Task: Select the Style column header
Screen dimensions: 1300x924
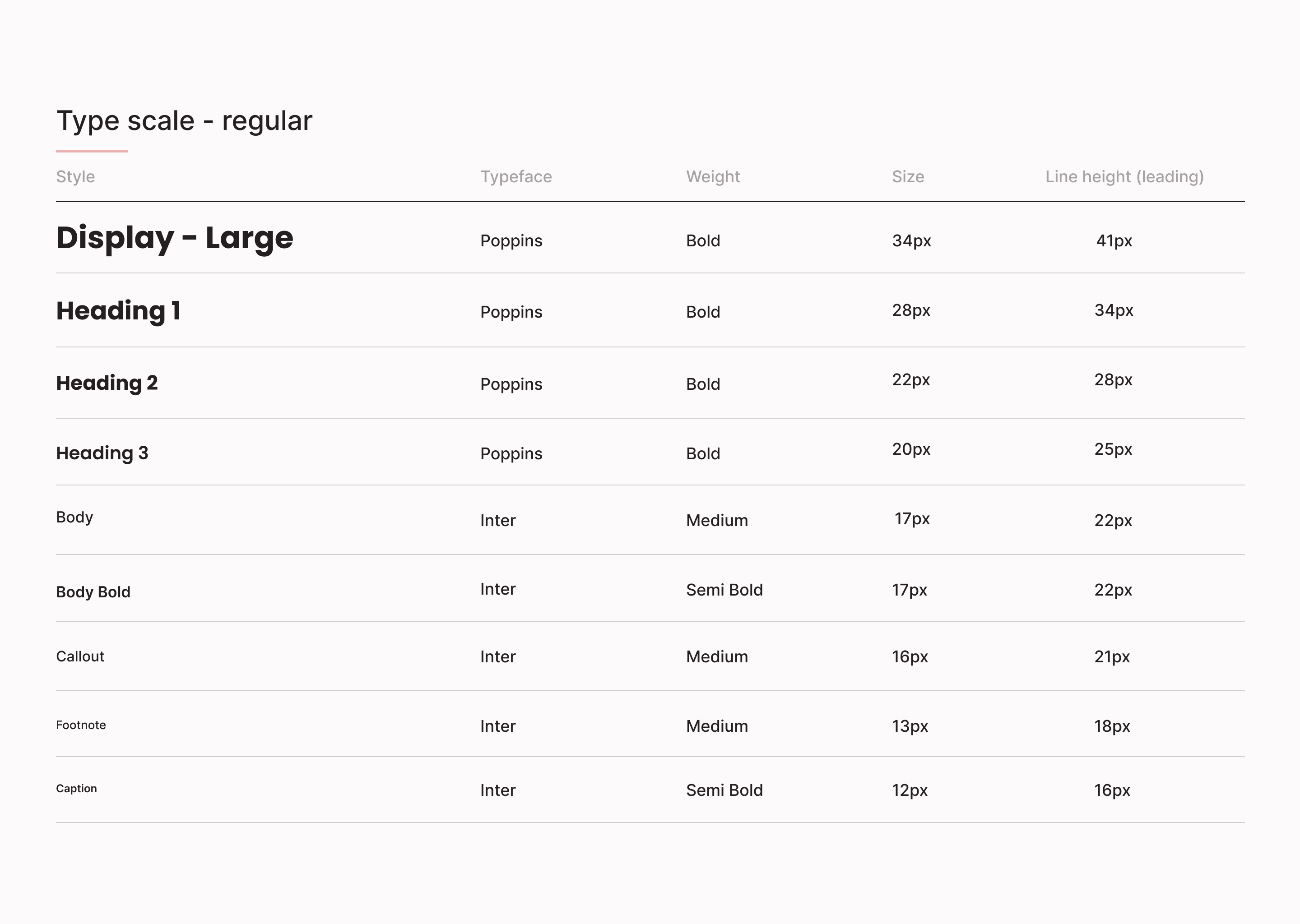Action: point(75,176)
